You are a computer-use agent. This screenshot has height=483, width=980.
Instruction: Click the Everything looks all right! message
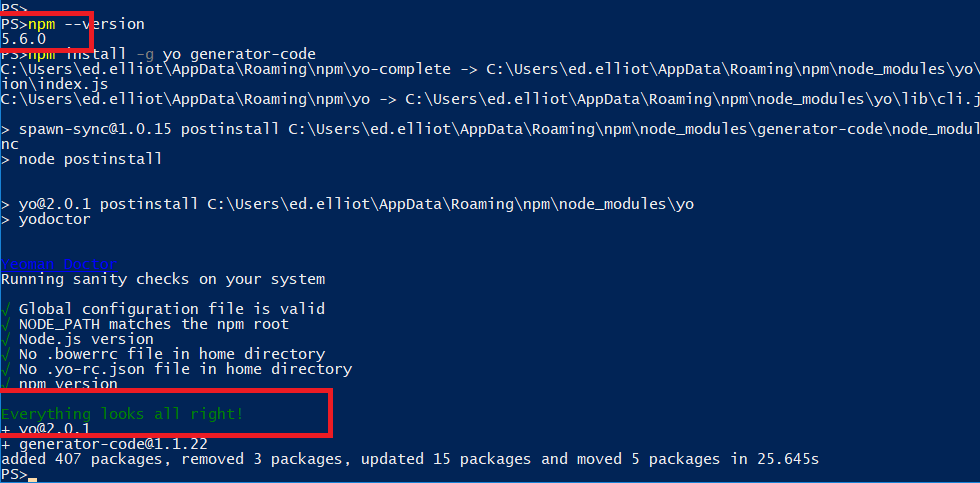tap(122, 414)
